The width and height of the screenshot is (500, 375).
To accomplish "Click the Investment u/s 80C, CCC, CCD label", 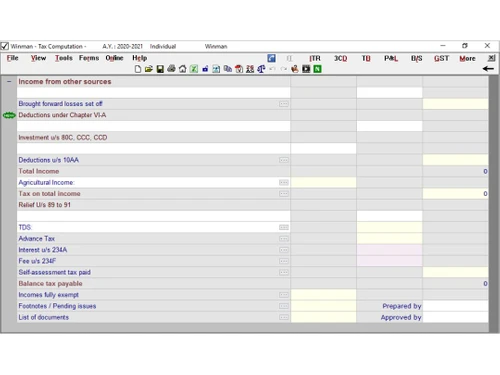I will tap(63, 137).
